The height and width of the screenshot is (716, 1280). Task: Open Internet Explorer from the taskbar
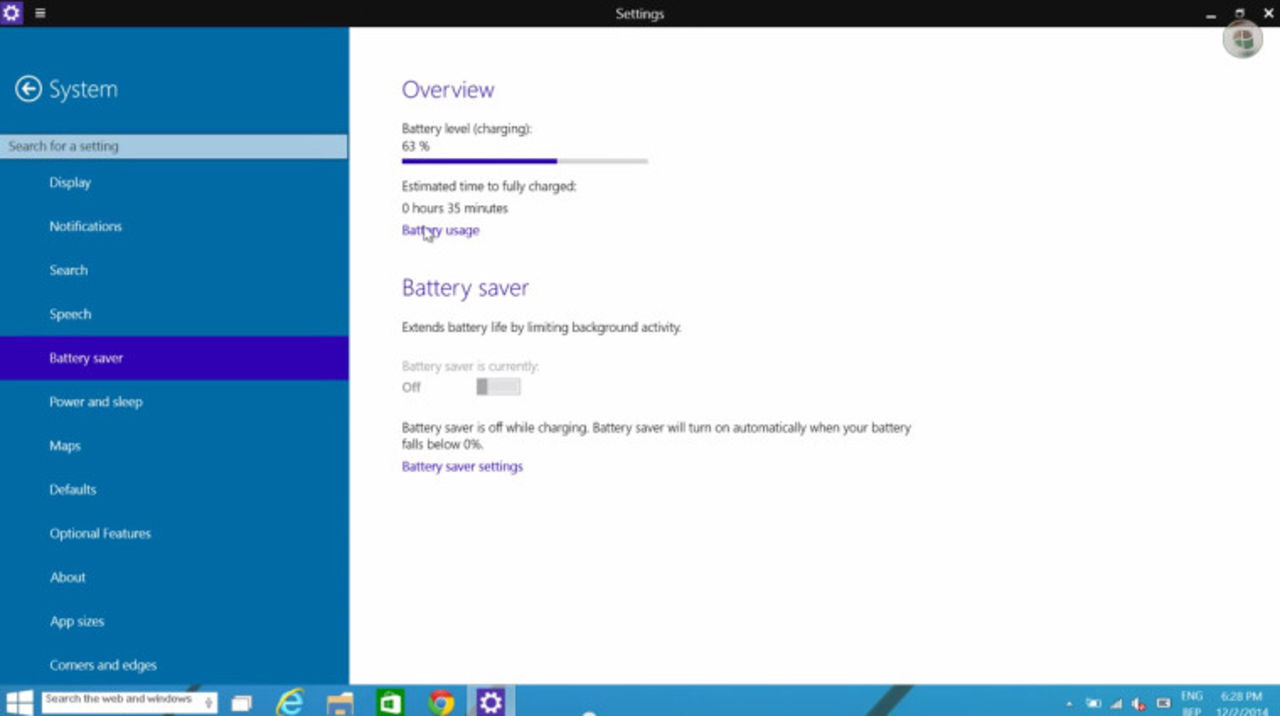tap(291, 702)
